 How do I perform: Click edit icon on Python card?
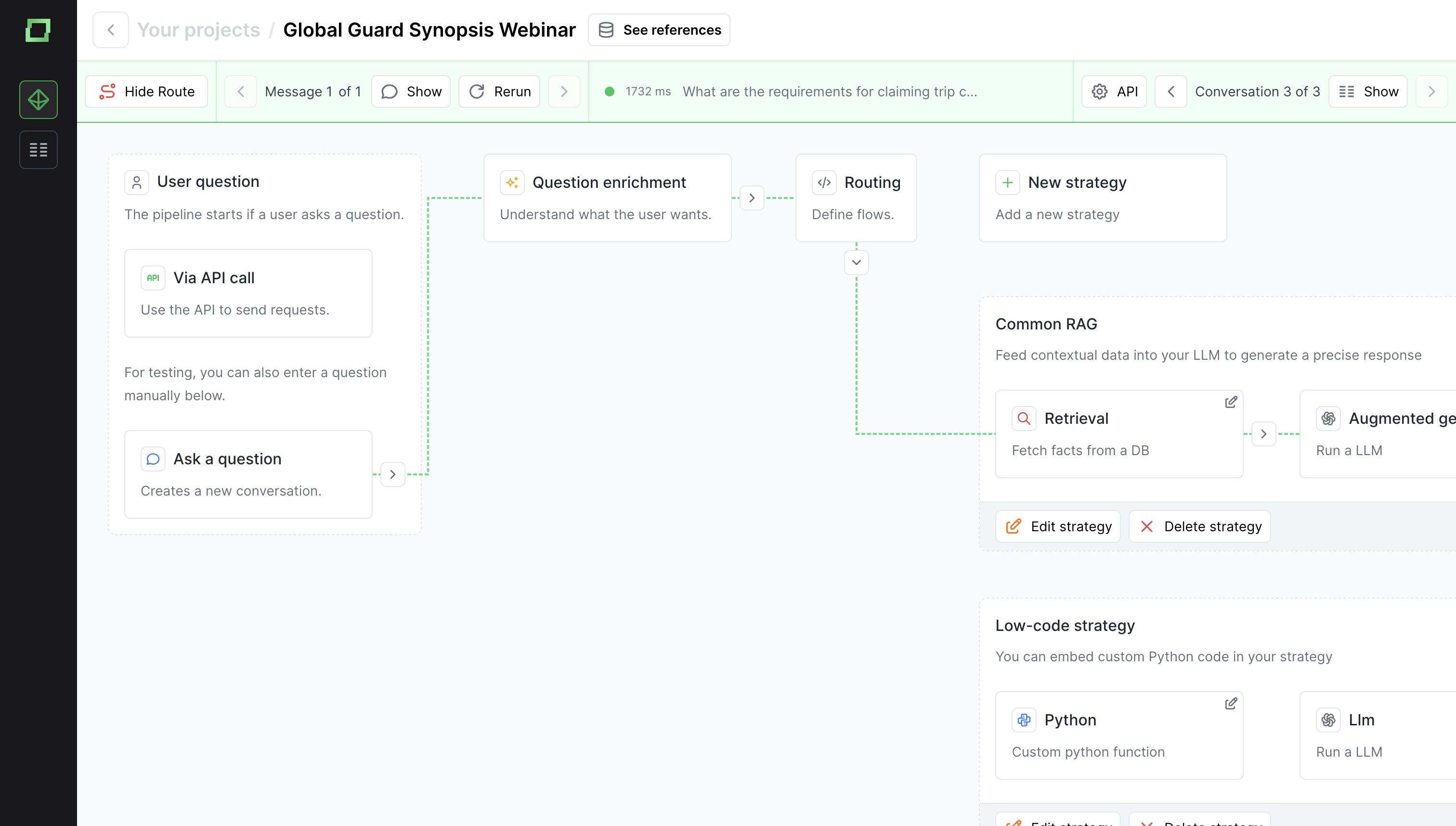point(1230,704)
